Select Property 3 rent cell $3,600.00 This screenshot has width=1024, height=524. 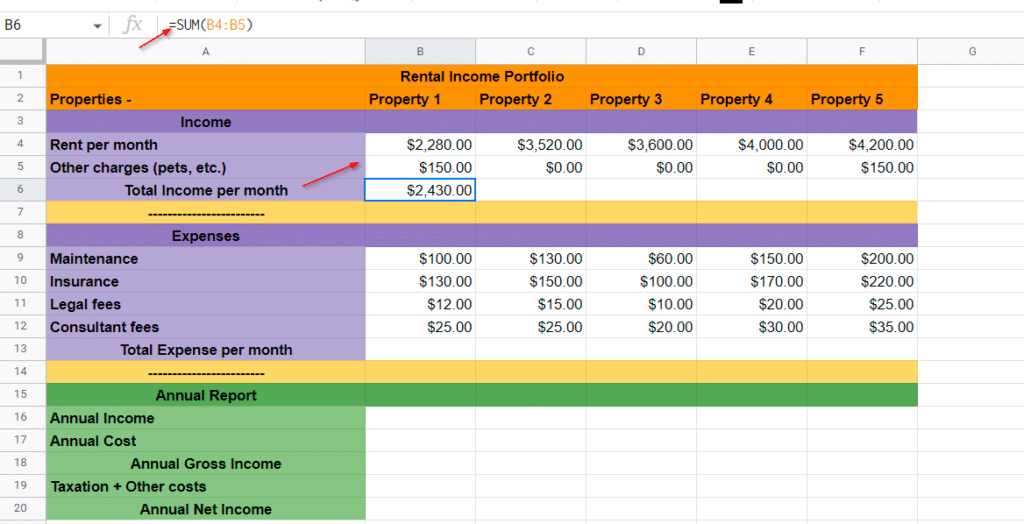(x=641, y=145)
